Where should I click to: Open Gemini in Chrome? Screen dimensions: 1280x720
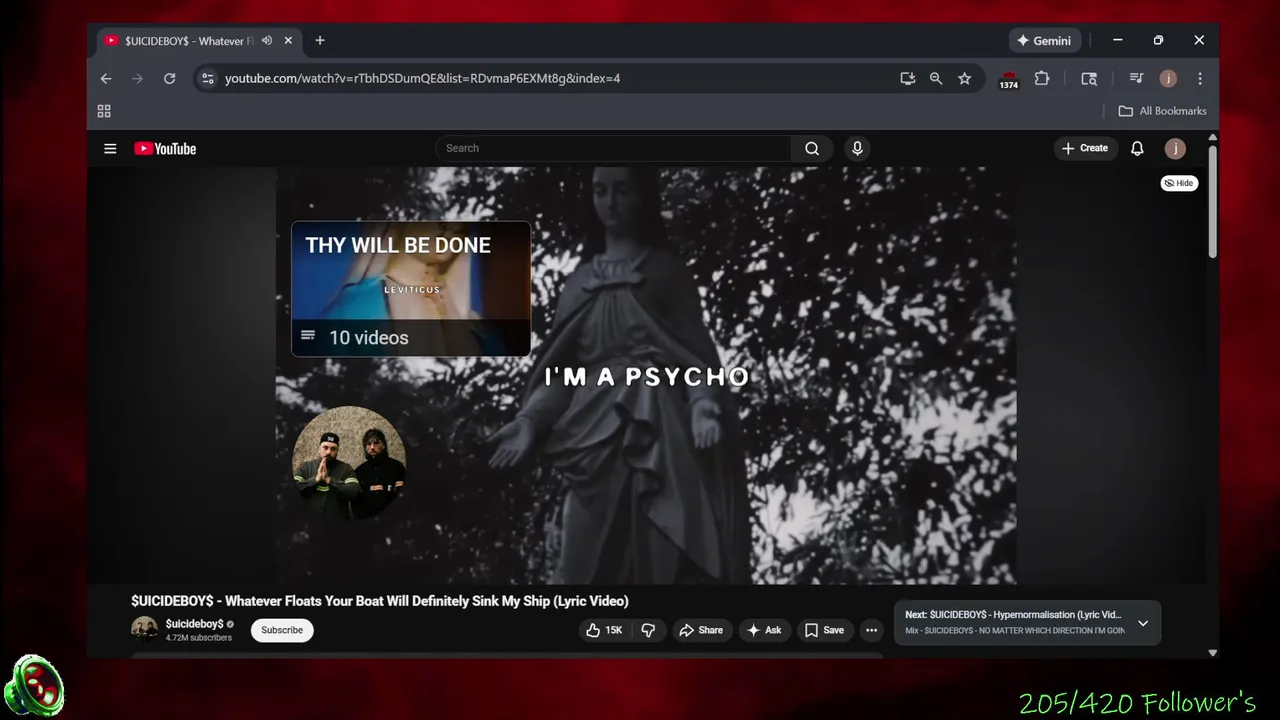(x=1044, y=41)
